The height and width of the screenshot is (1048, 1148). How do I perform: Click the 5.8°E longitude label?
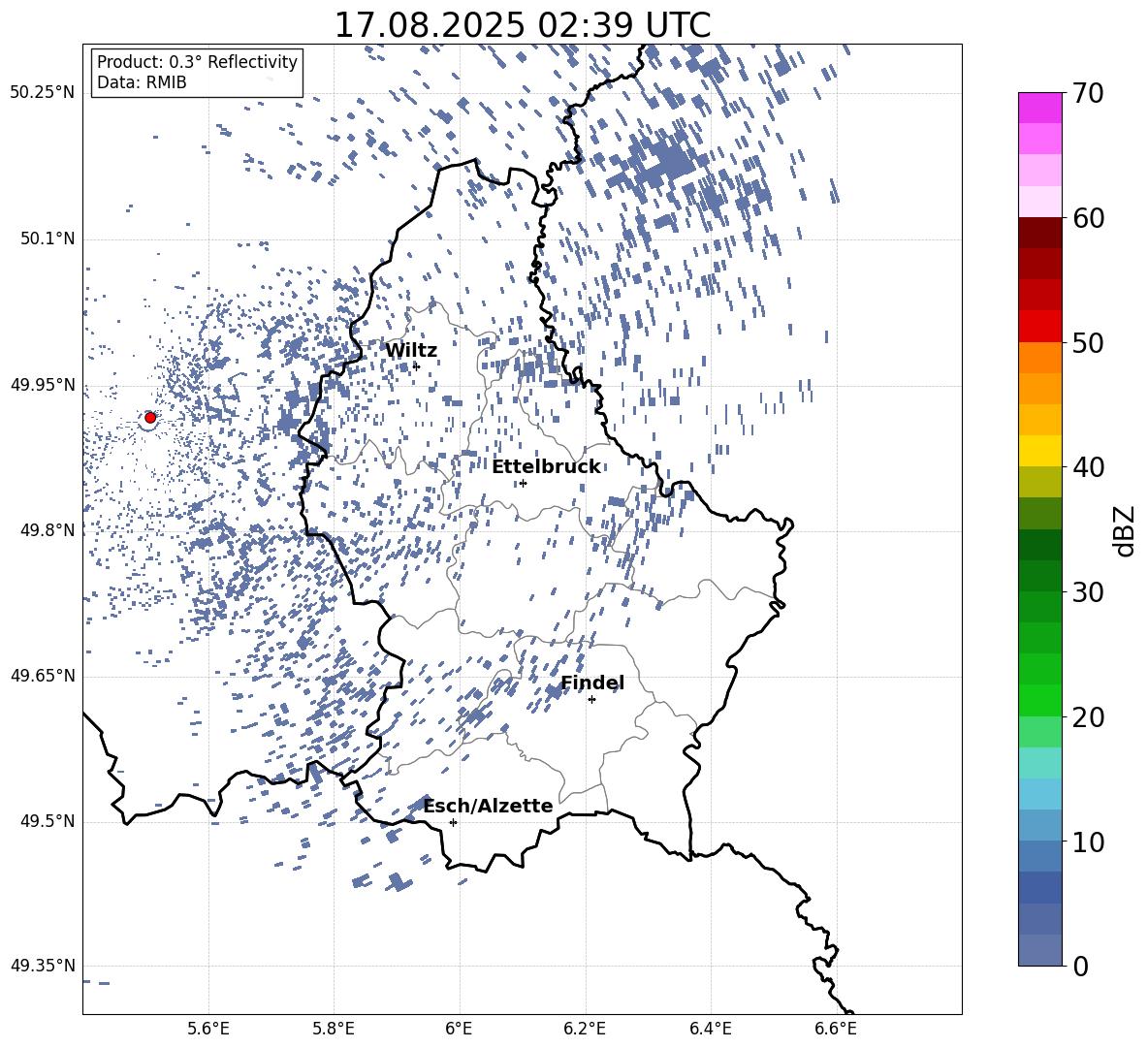tap(334, 1029)
